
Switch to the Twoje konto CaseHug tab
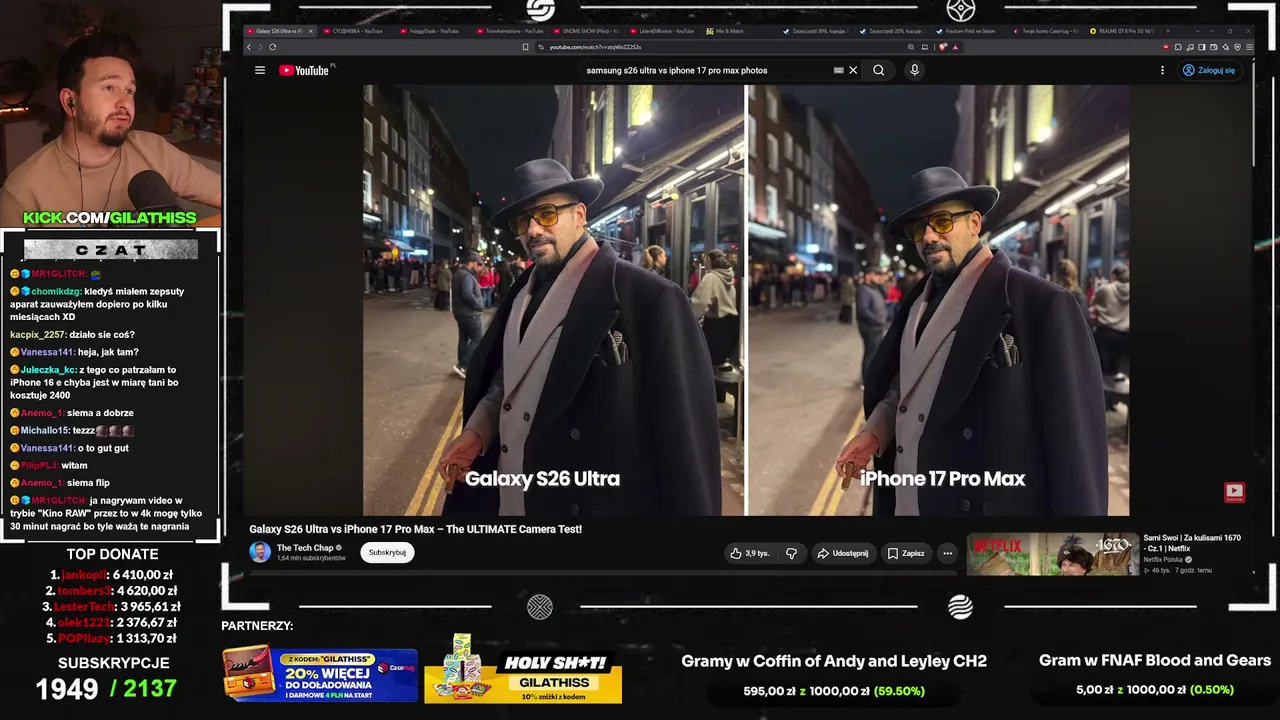[x=1045, y=31]
